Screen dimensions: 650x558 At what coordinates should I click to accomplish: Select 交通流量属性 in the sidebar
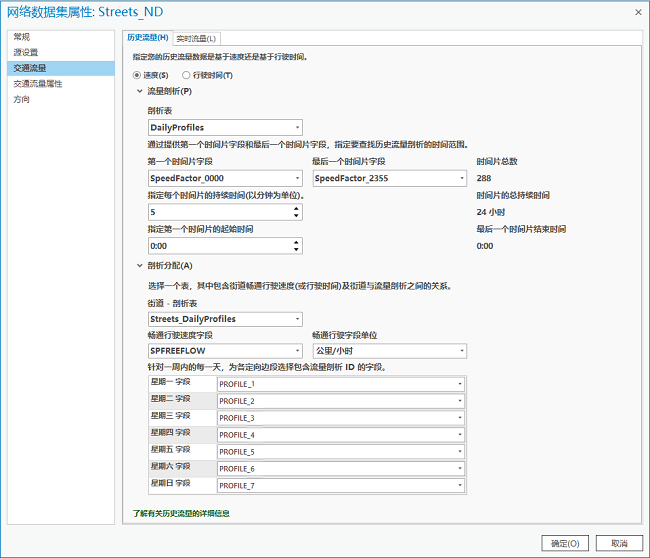38,84
